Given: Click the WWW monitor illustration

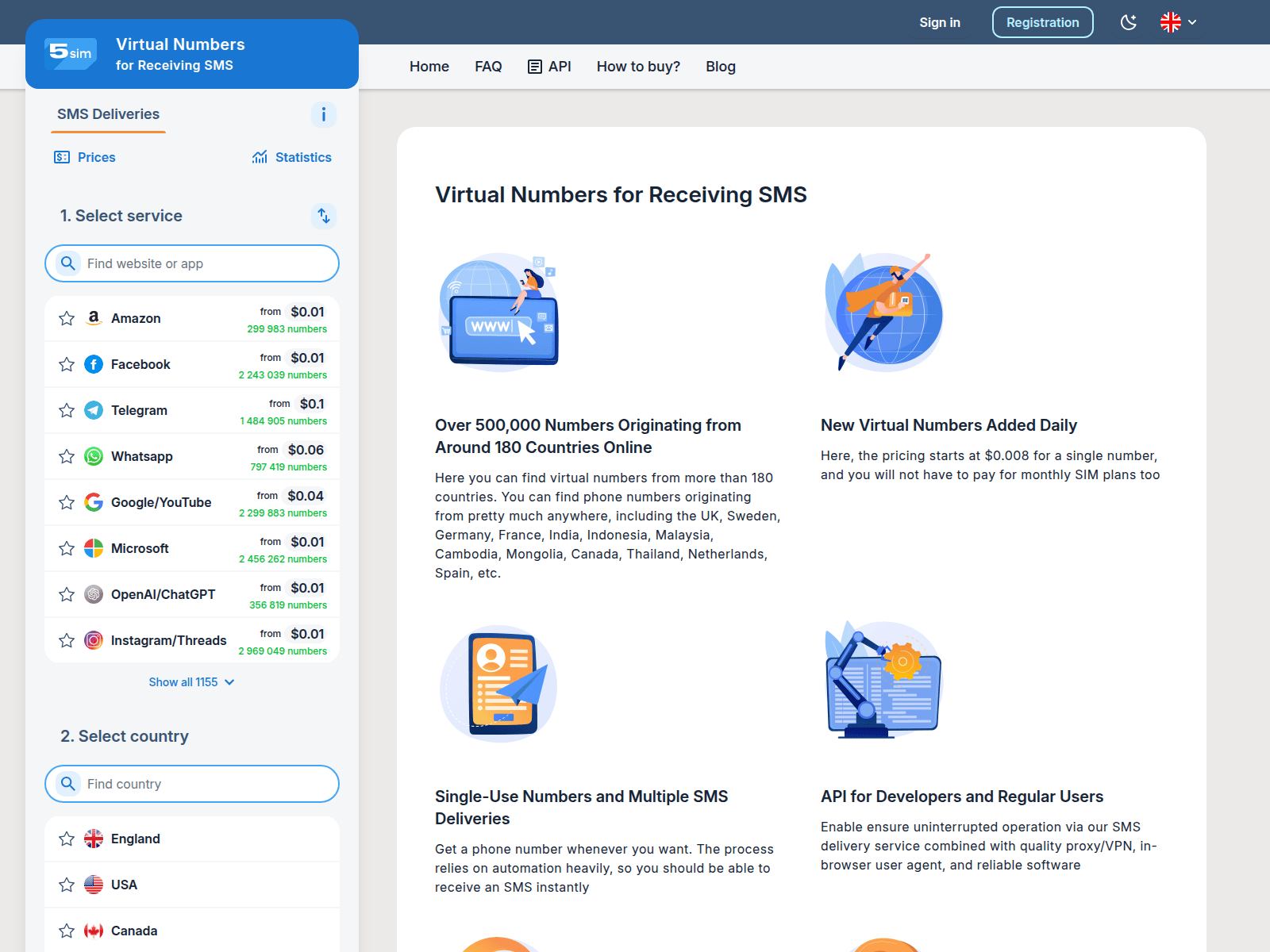Looking at the screenshot, I should pos(499,313).
